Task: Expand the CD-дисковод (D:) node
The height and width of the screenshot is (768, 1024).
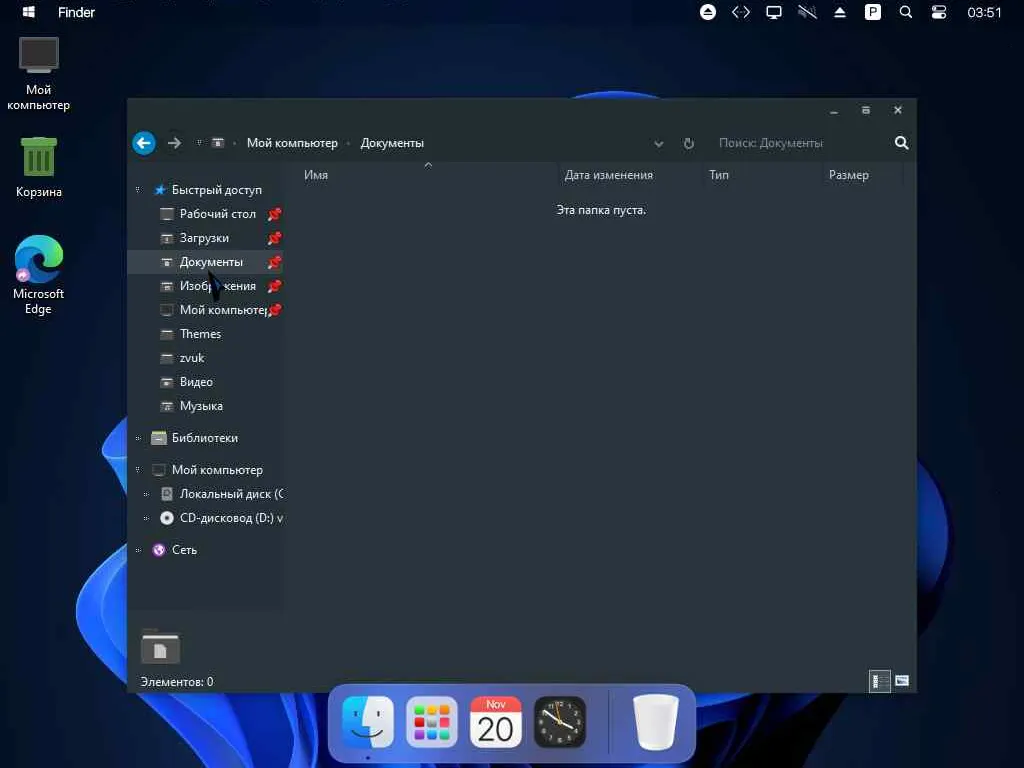Action: coord(146,519)
